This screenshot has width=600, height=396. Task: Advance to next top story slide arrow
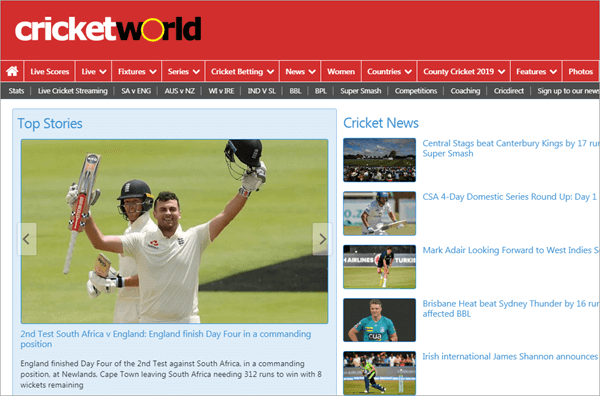pyautogui.click(x=322, y=239)
